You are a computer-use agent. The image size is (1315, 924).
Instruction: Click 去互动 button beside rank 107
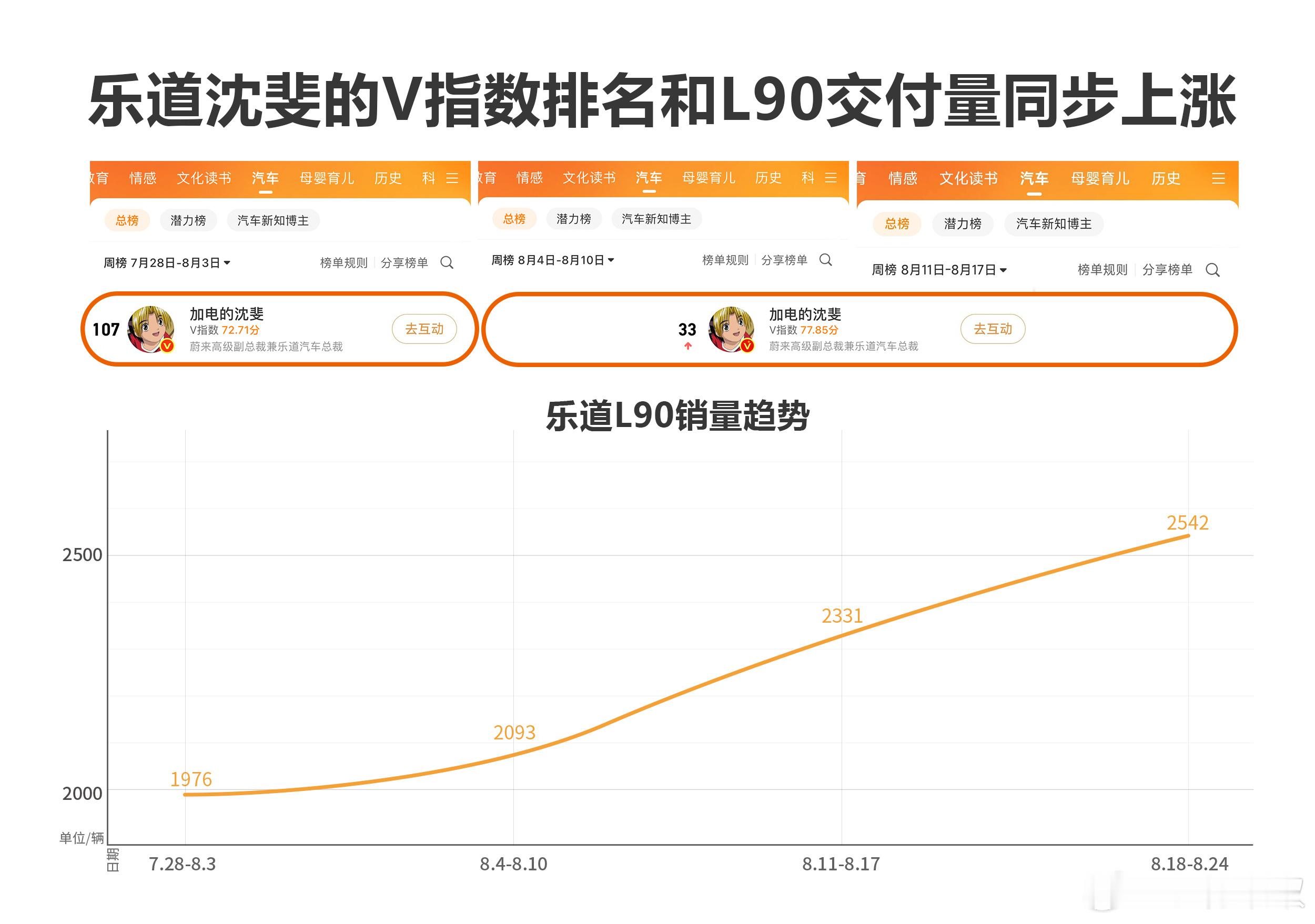424,329
